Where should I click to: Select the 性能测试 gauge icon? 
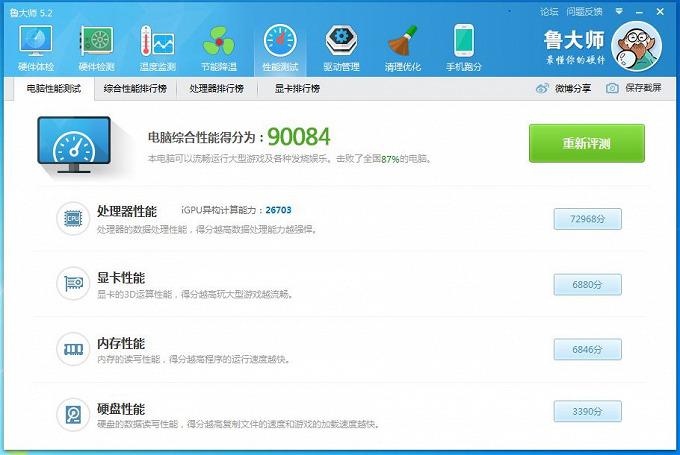280,48
